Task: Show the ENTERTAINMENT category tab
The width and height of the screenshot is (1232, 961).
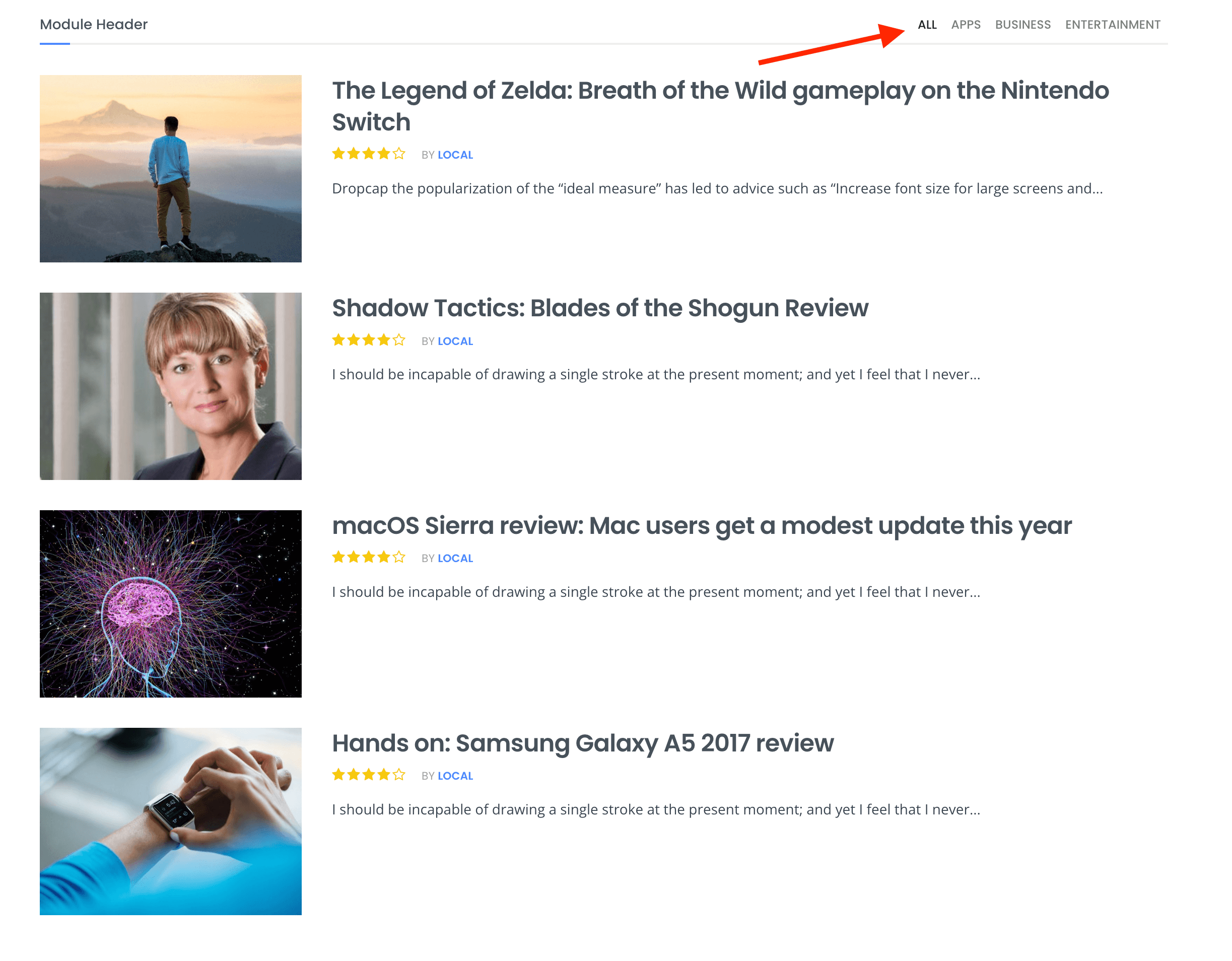Action: coord(1113,25)
